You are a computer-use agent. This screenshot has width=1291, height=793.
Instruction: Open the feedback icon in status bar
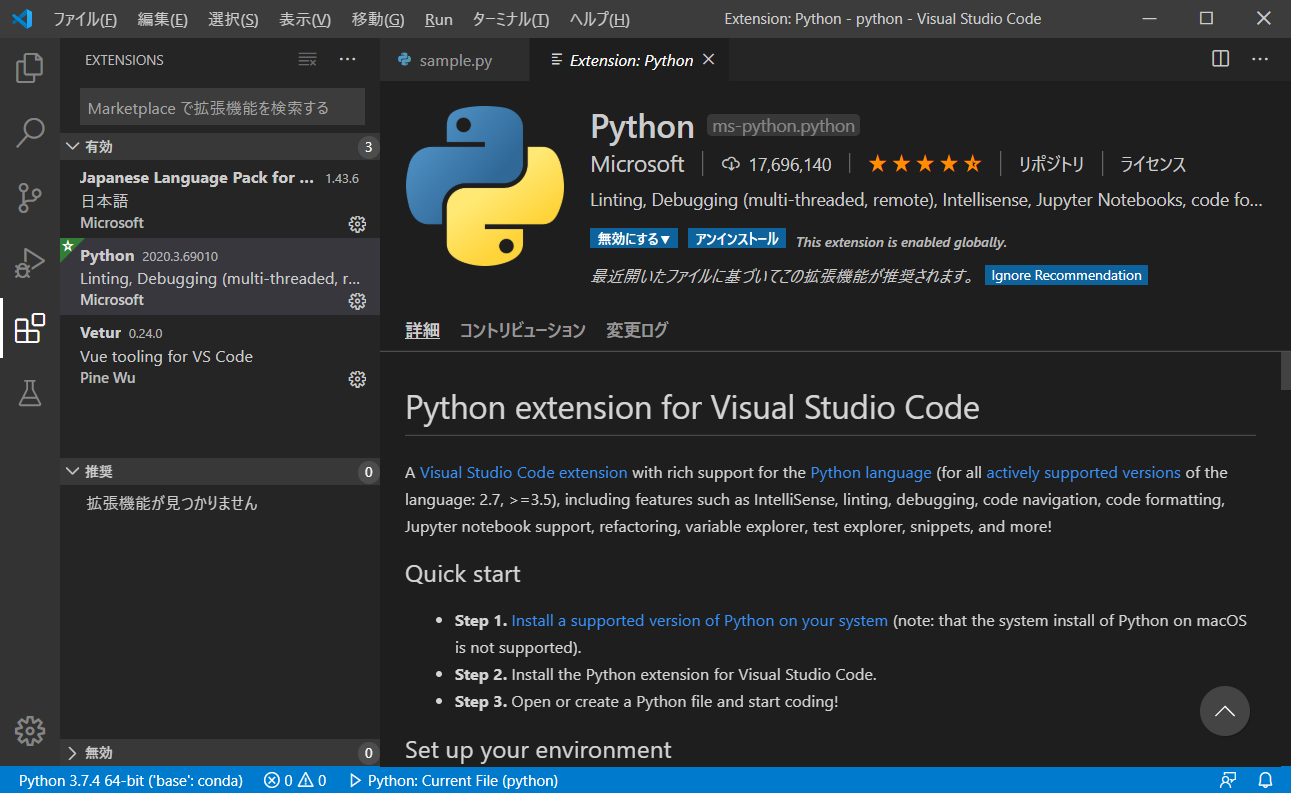[x=1228, y=780]
